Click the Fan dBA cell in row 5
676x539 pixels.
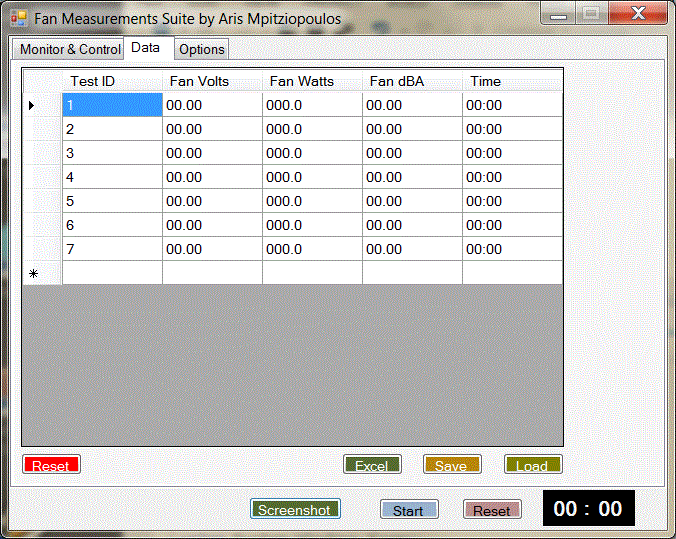(412, 201)
